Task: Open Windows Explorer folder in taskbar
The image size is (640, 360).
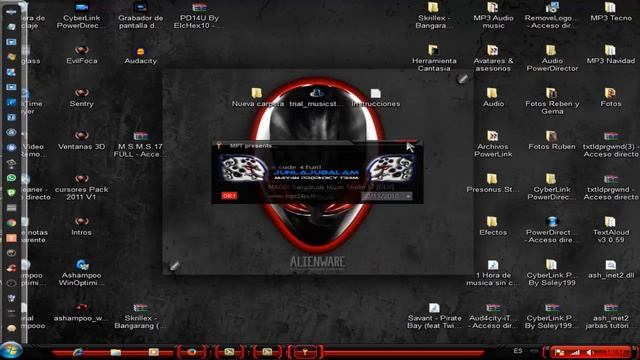Action: [116, 352]
